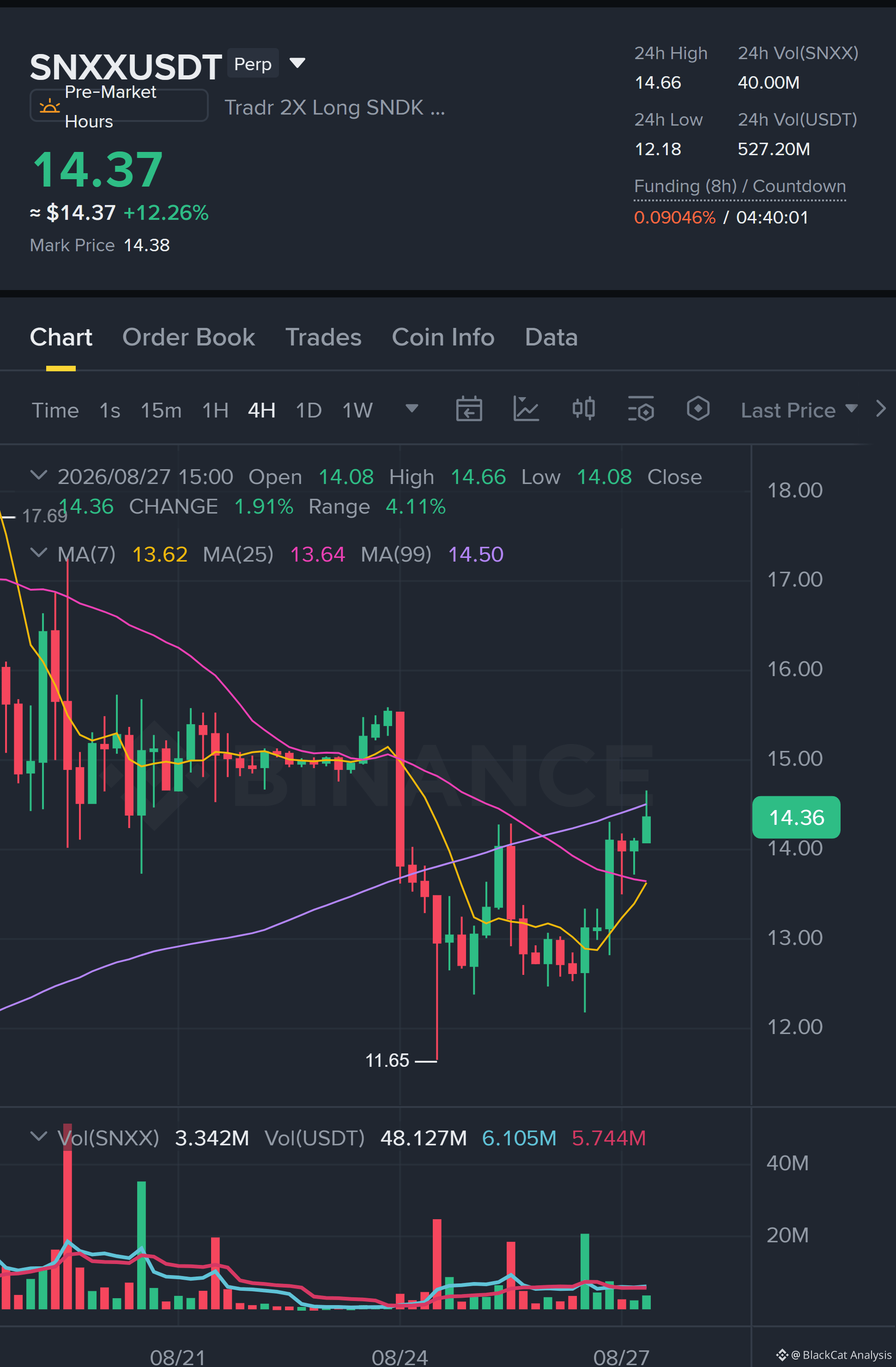The width and height of the screenshot is (896, 1367).
Task: Tap the MA(99) value 14.50
Action: 476,554
